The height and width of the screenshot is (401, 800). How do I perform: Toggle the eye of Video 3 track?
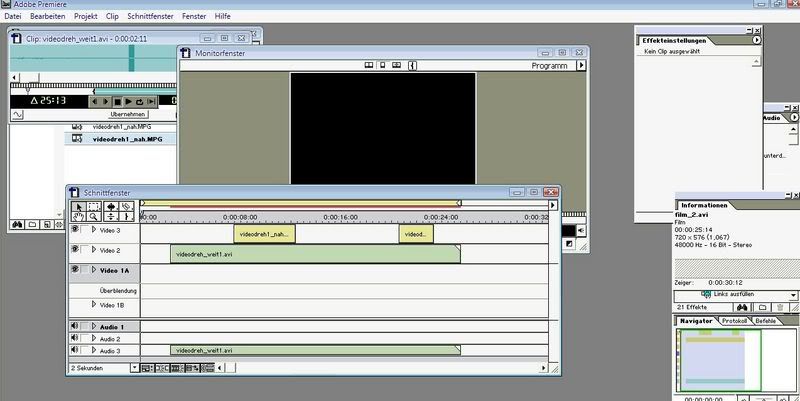point(75,230)
